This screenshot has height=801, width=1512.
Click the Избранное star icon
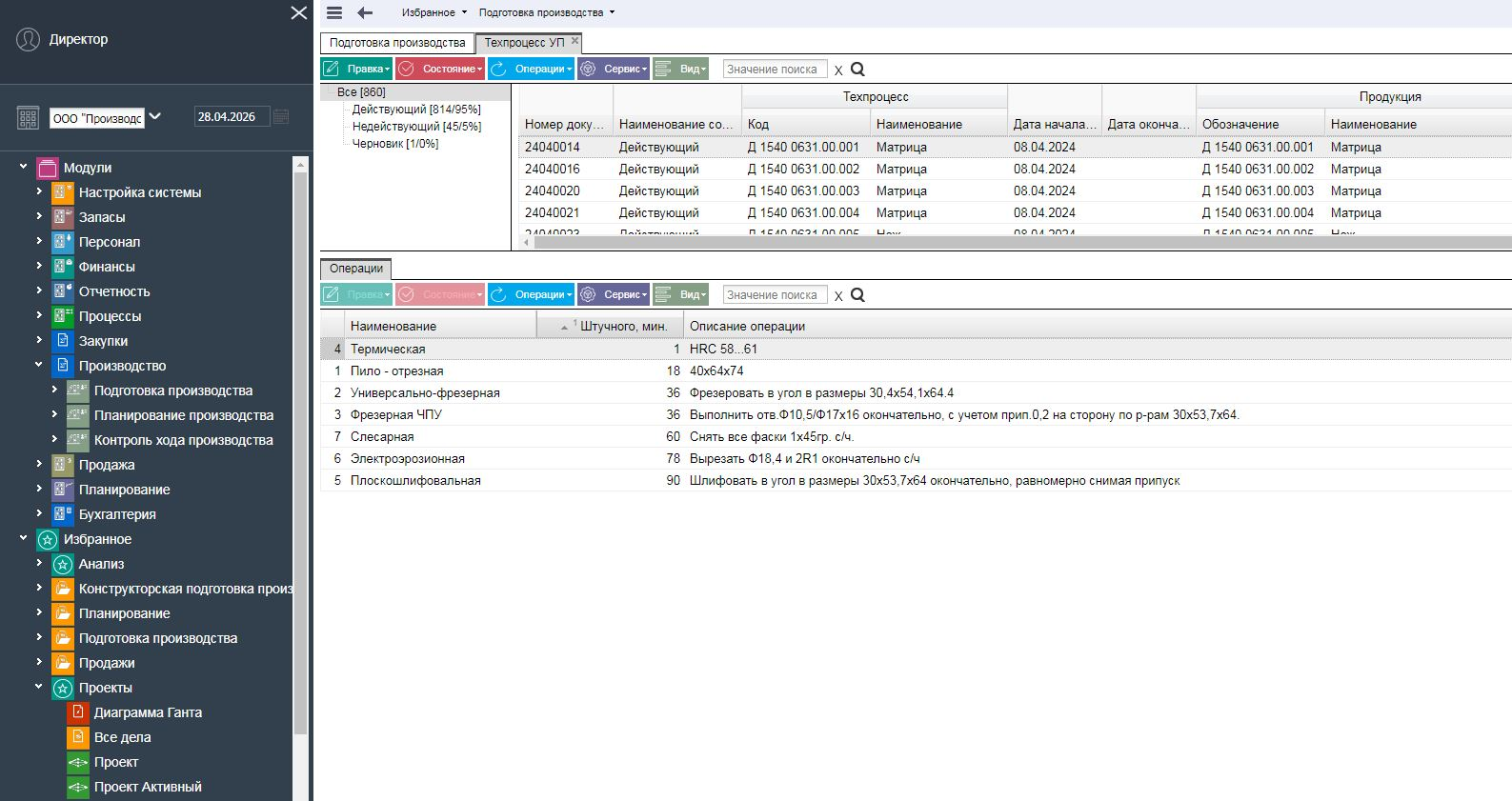[48, 539]
